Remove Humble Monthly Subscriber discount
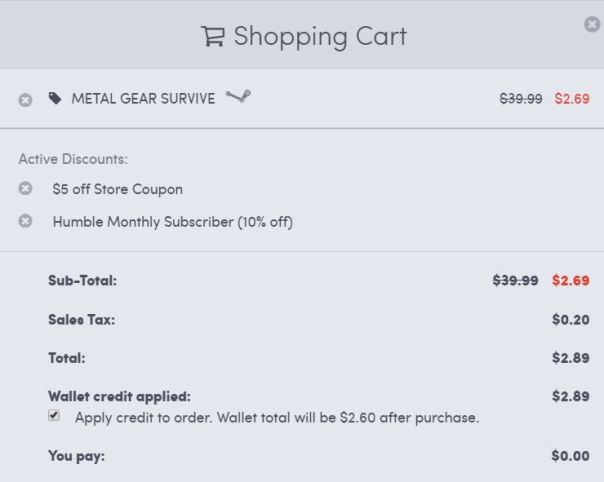 tap(25, 221)
